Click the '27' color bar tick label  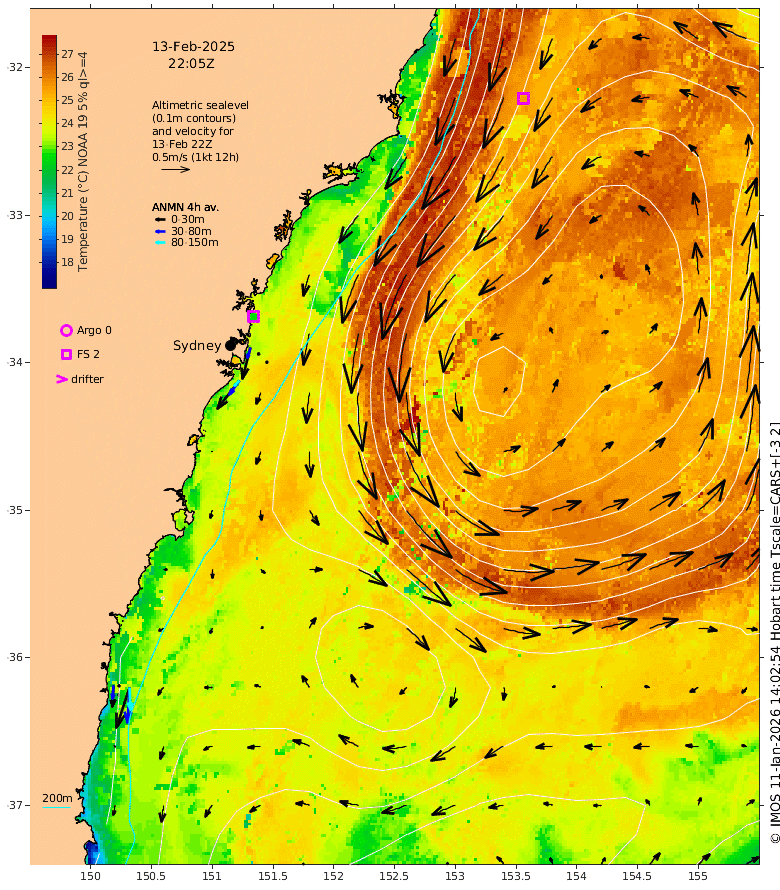click(68, 54)
